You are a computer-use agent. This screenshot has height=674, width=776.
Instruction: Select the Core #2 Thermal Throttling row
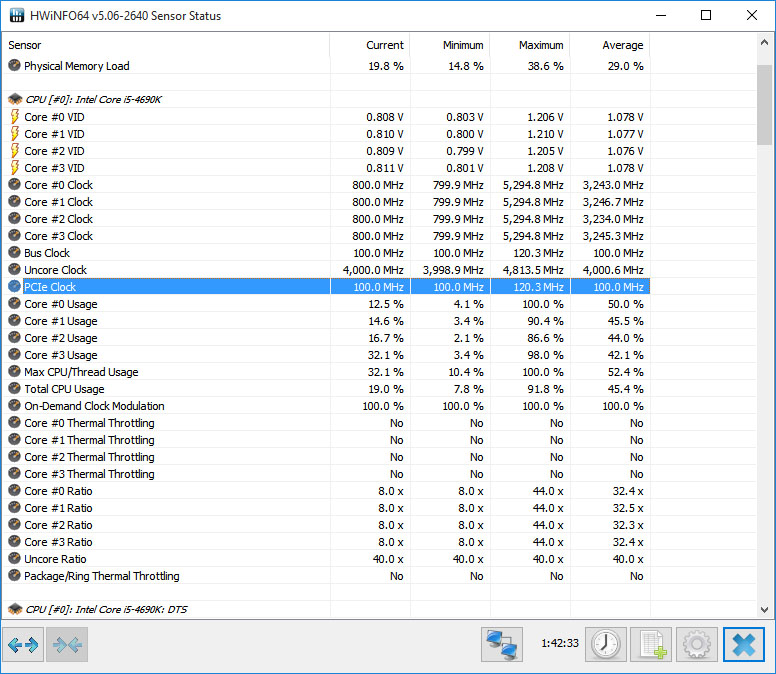click(327, 457)
